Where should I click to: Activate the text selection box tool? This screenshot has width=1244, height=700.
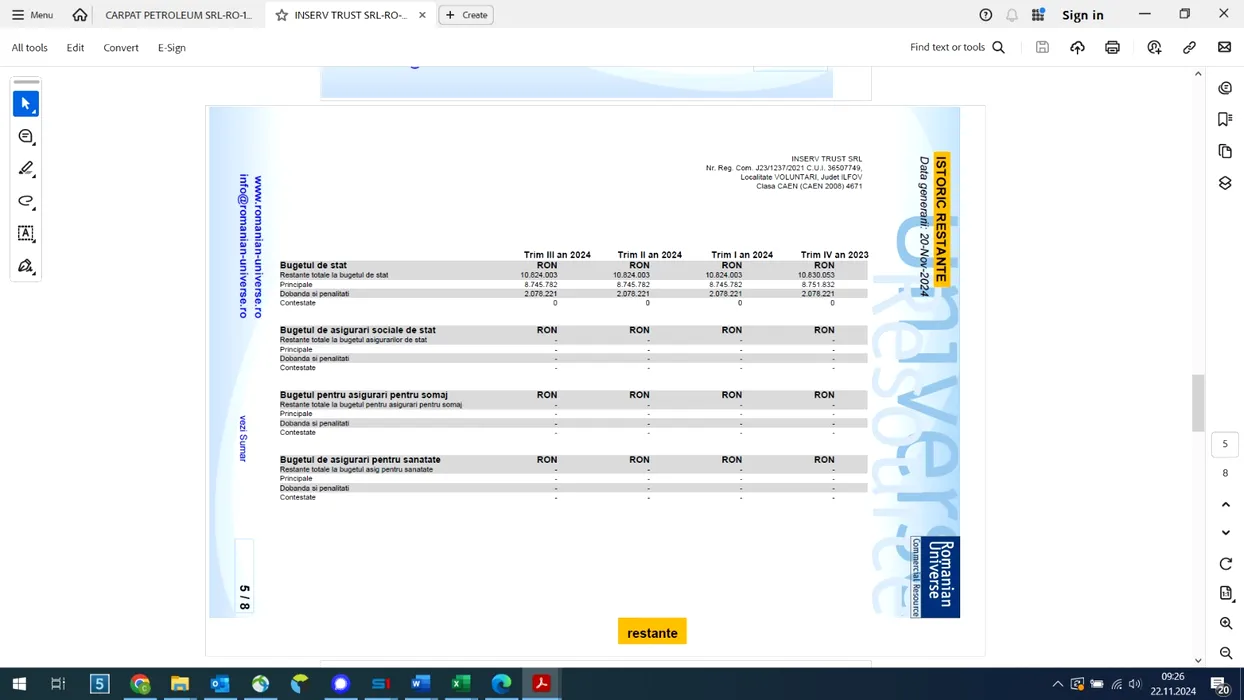tap(26, 234)
